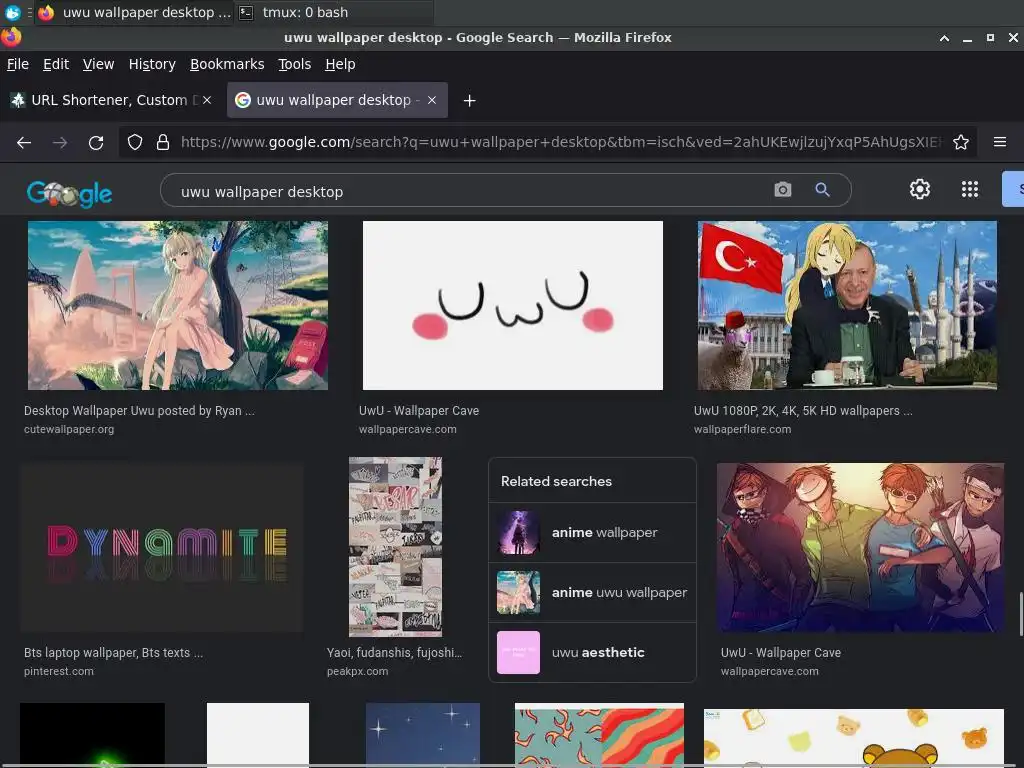Open the collage Yaoi fudanshis image
This screenshot has height=768, width=1024.
(395, 547)
